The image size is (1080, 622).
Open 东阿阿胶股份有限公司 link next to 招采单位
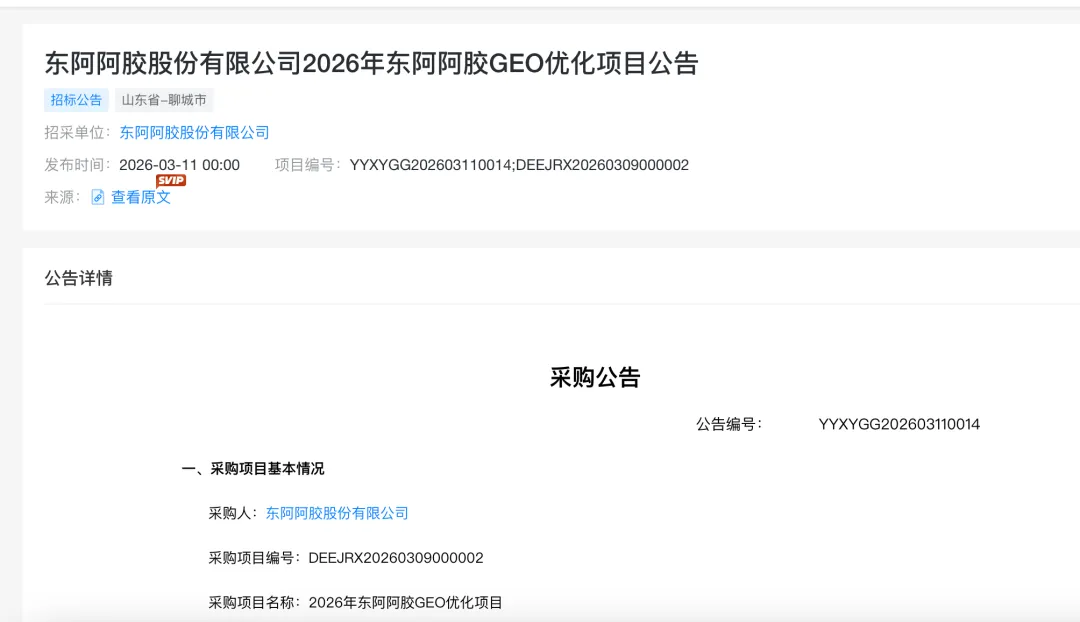coord(194,132)
